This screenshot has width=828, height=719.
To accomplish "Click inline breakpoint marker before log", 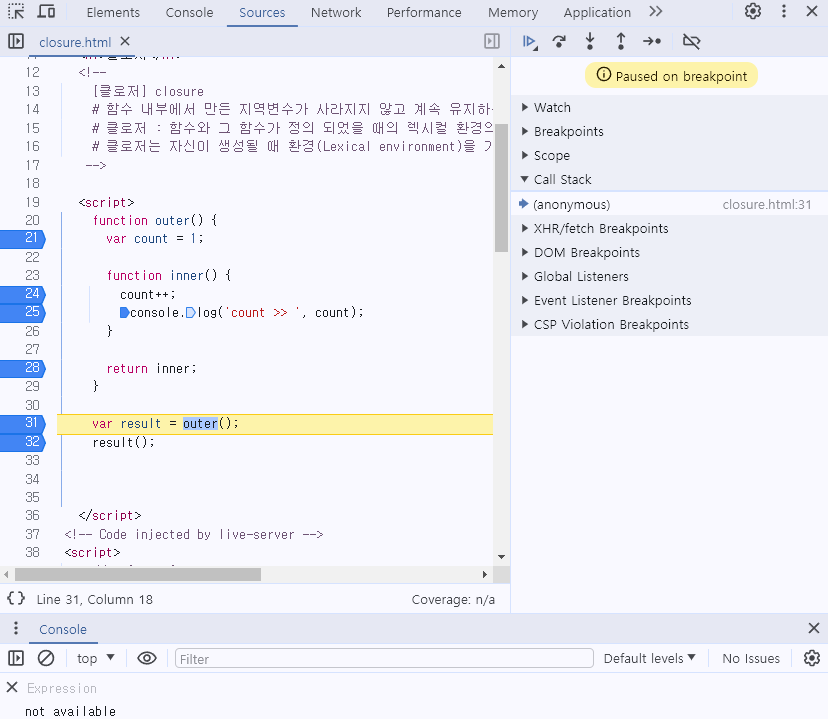I will 191,313.
